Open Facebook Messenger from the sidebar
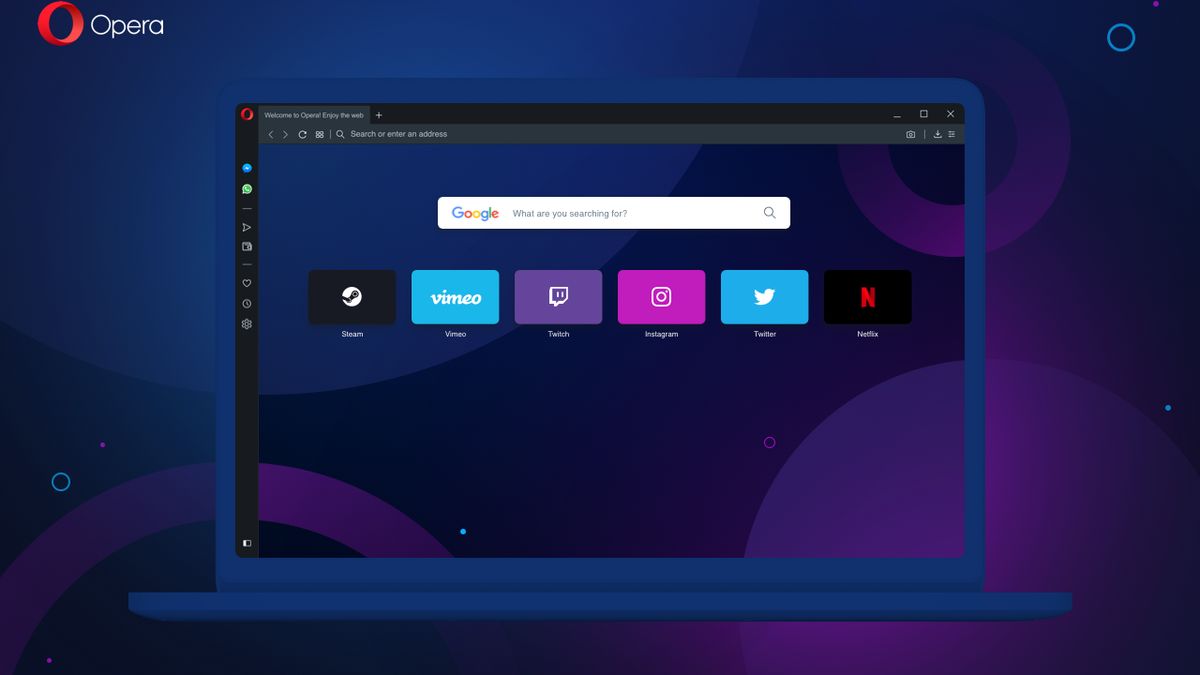Screen dimensions: 1200x675 pyautogui.click(x=247, y=167)
